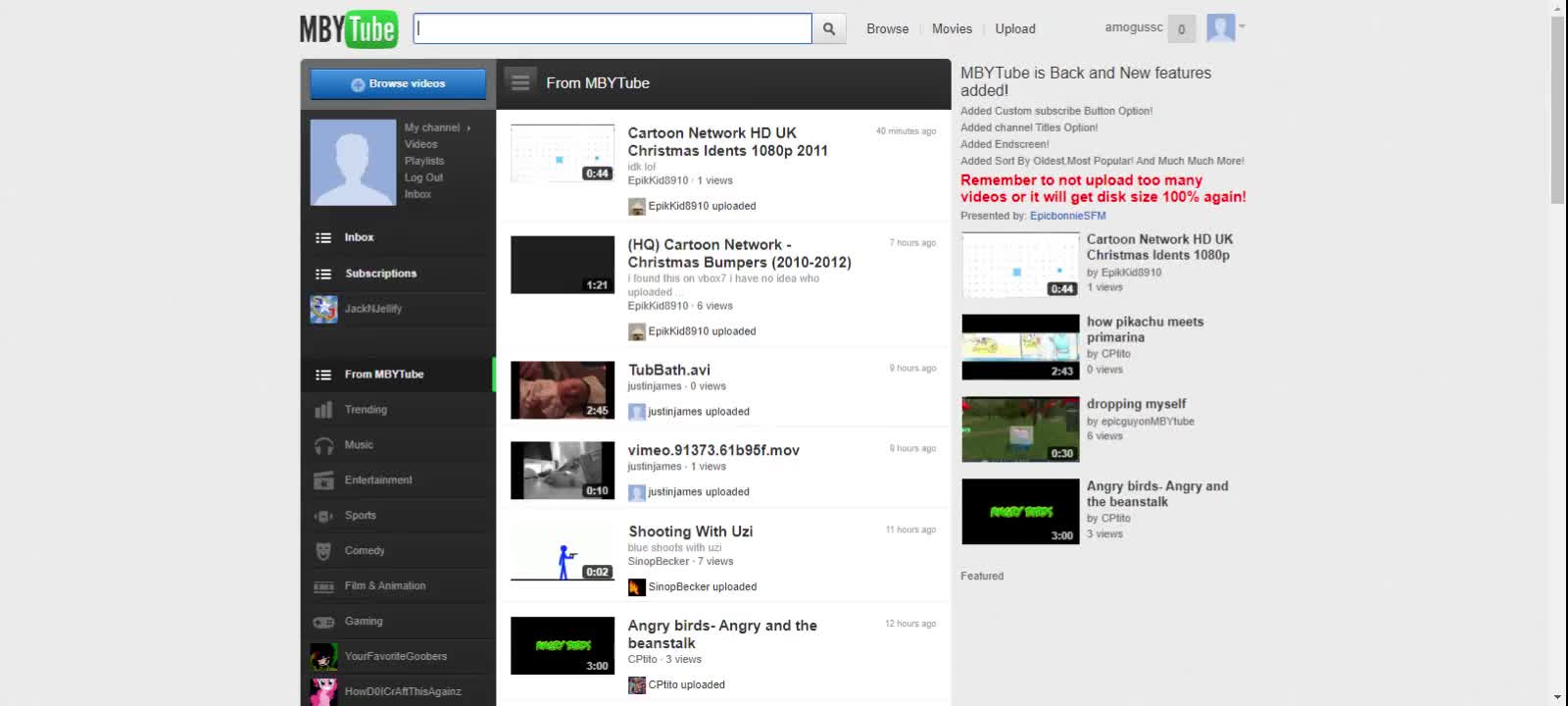Click the large profile picture in sidebar
Viewport: 1568px width, 706px height.
[x=353, y=162]
